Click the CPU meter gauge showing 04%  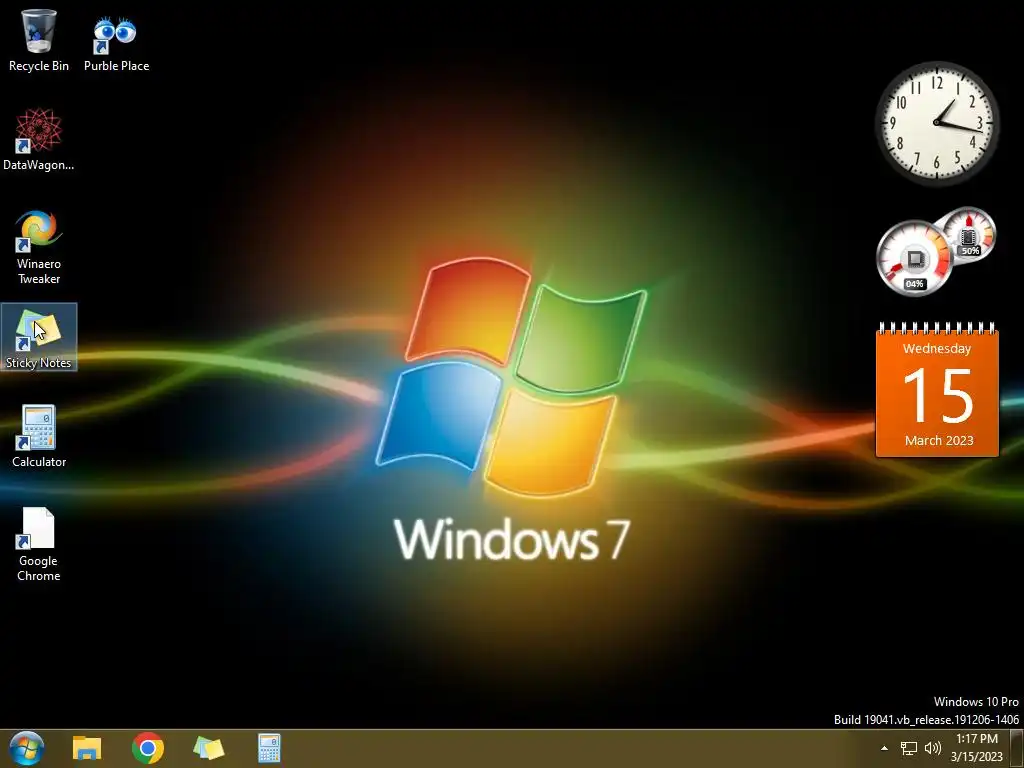tap(914, 258)
